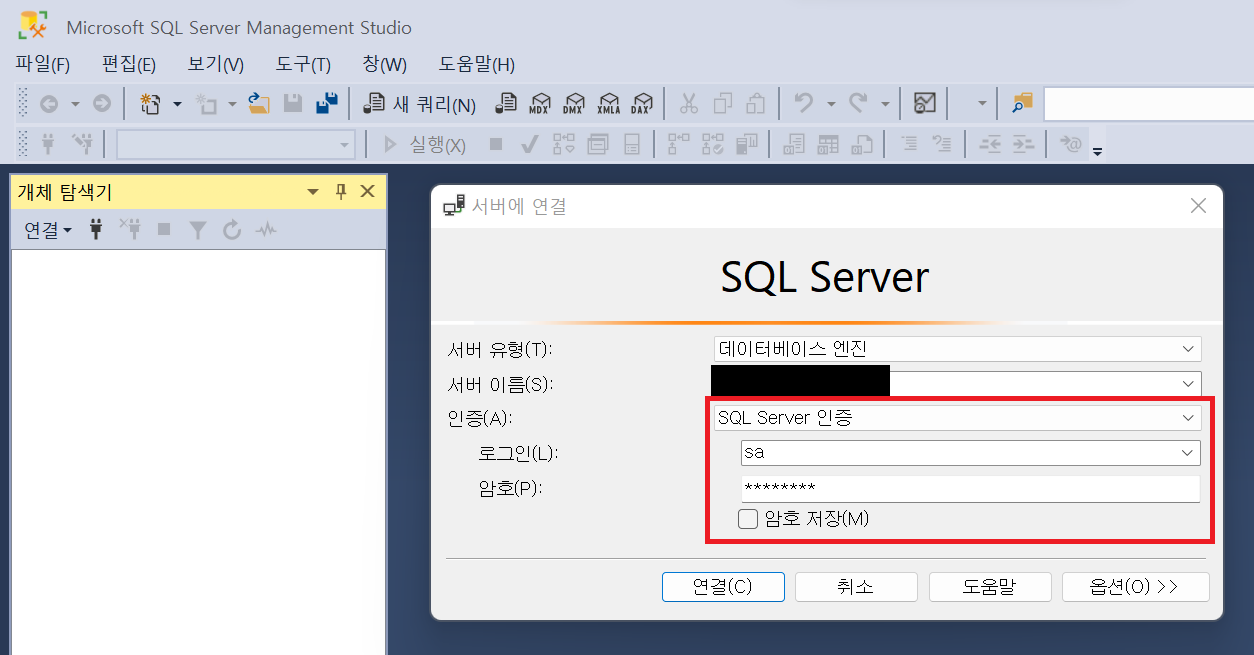The image size is (1254, 655).
Task: Toggle the Save Password checkbox
Action: coord(747,518)
